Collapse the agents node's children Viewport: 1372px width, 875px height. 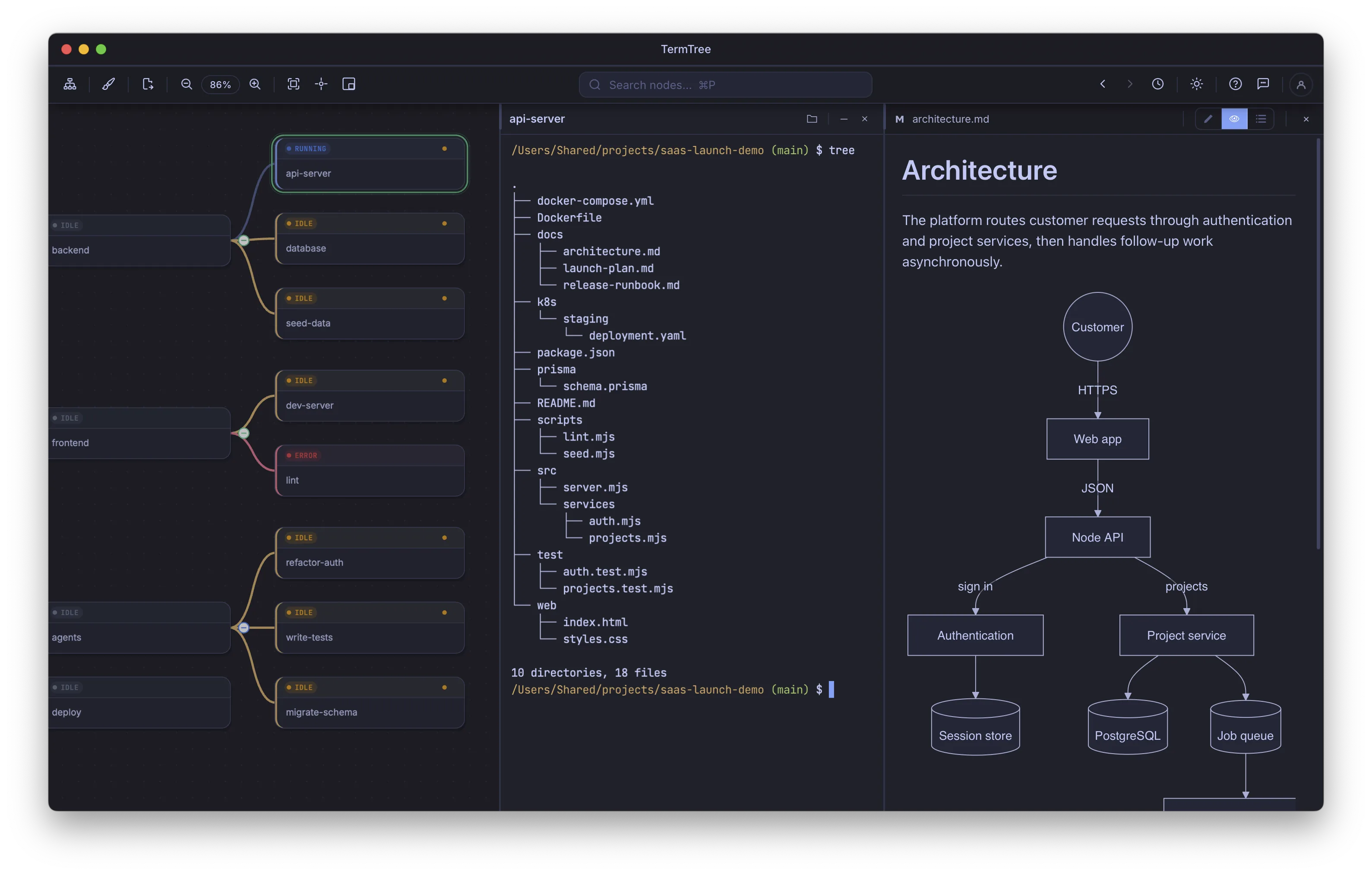244,628
